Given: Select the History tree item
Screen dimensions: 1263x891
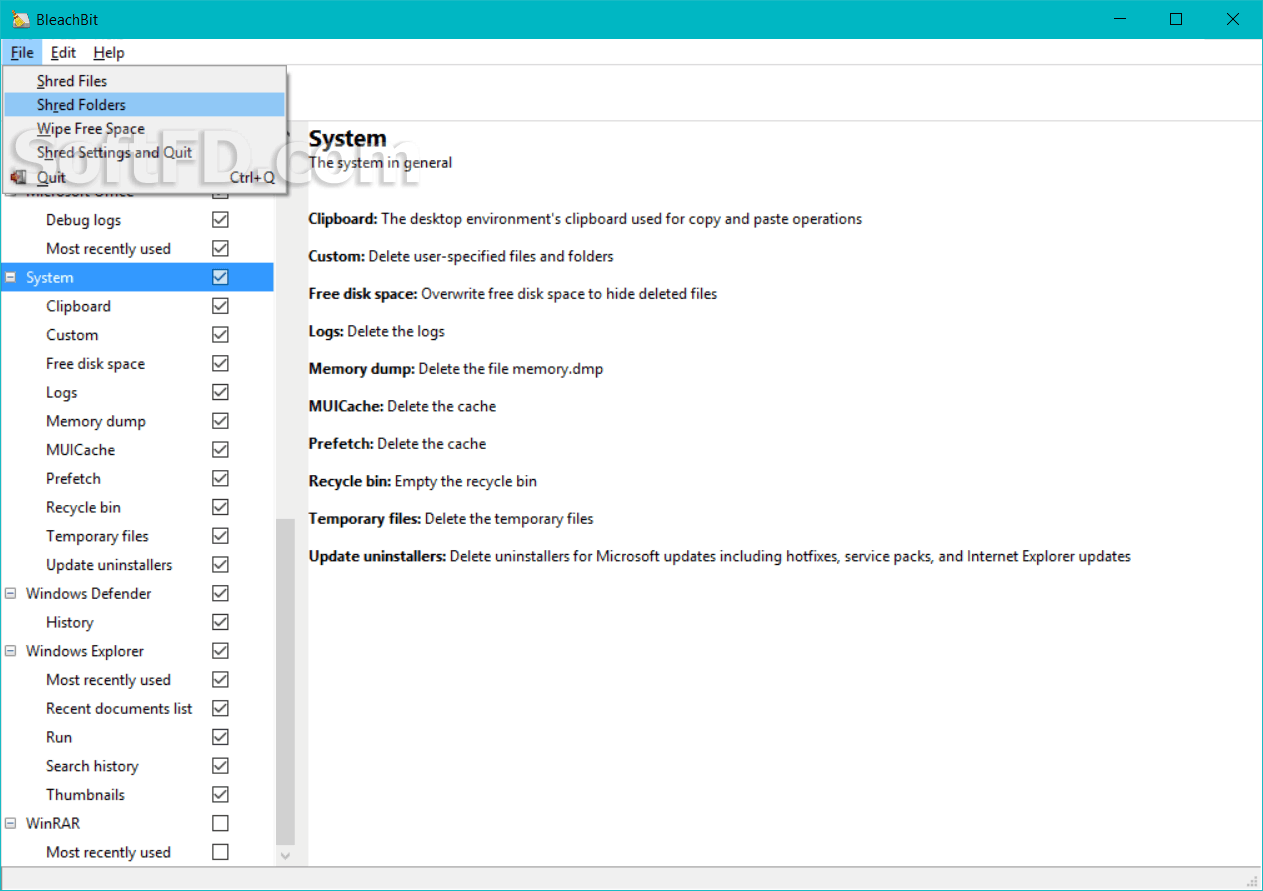Looking at the screenshot, I should [69, 622].
